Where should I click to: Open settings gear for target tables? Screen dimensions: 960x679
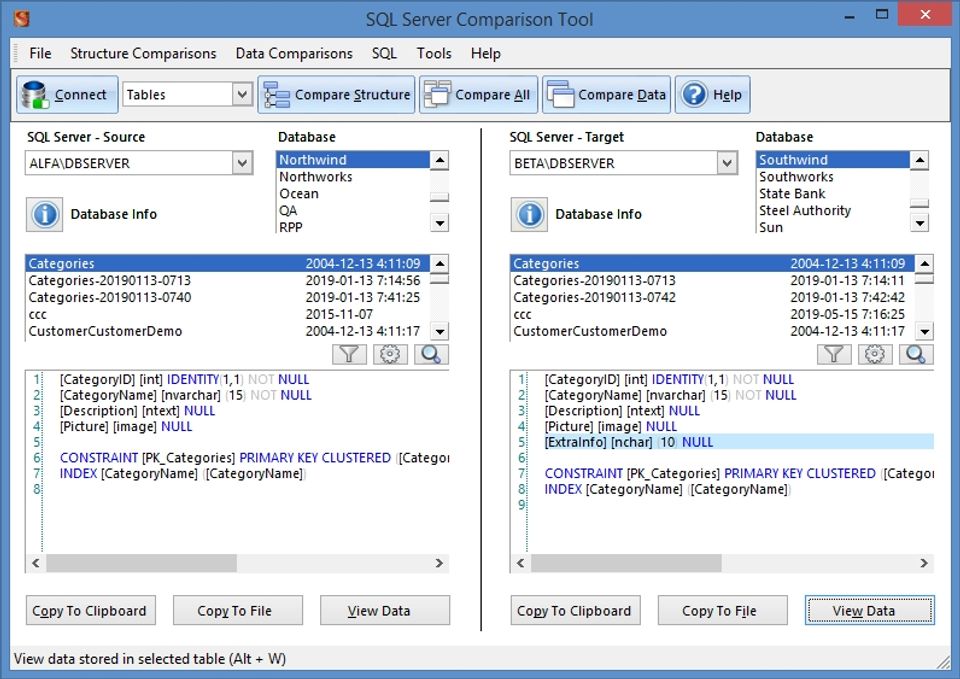875,354
